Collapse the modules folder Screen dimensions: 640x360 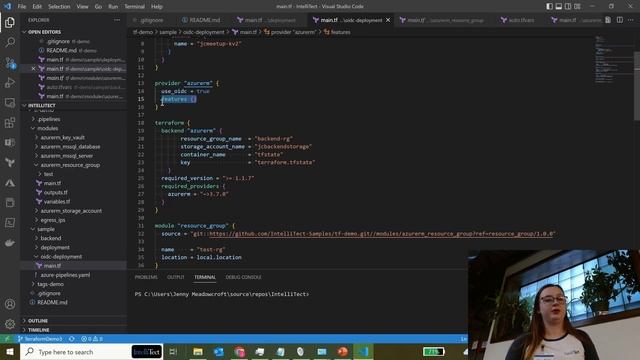(x=47, y=128)
